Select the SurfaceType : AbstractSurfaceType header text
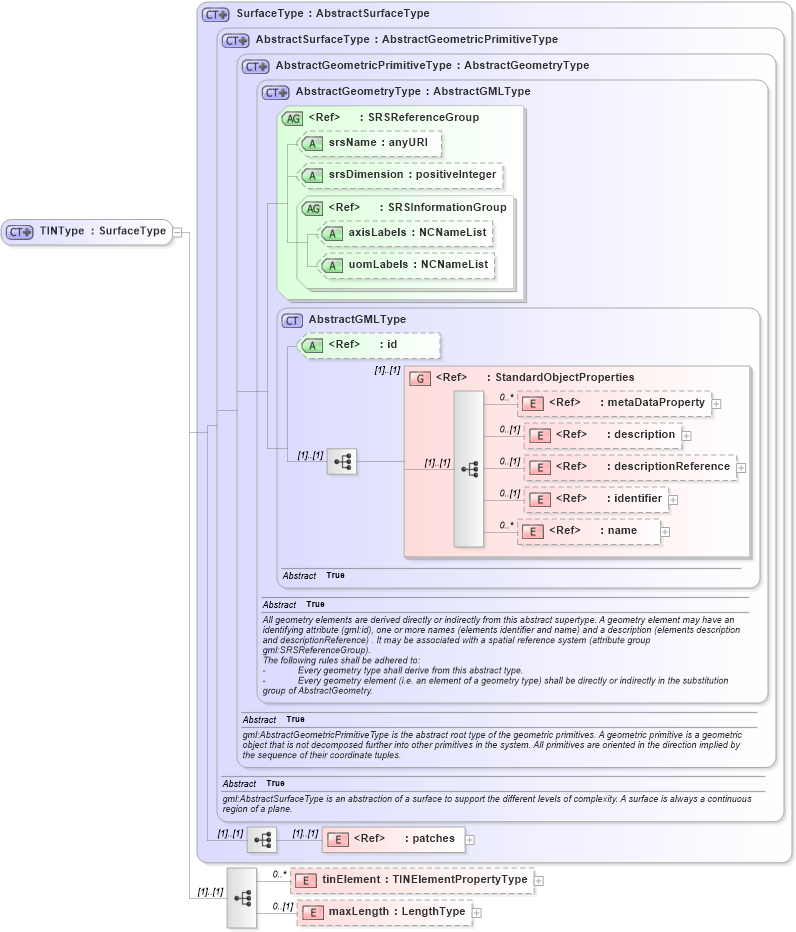796x932 pixels. click(x=333, y=14)
